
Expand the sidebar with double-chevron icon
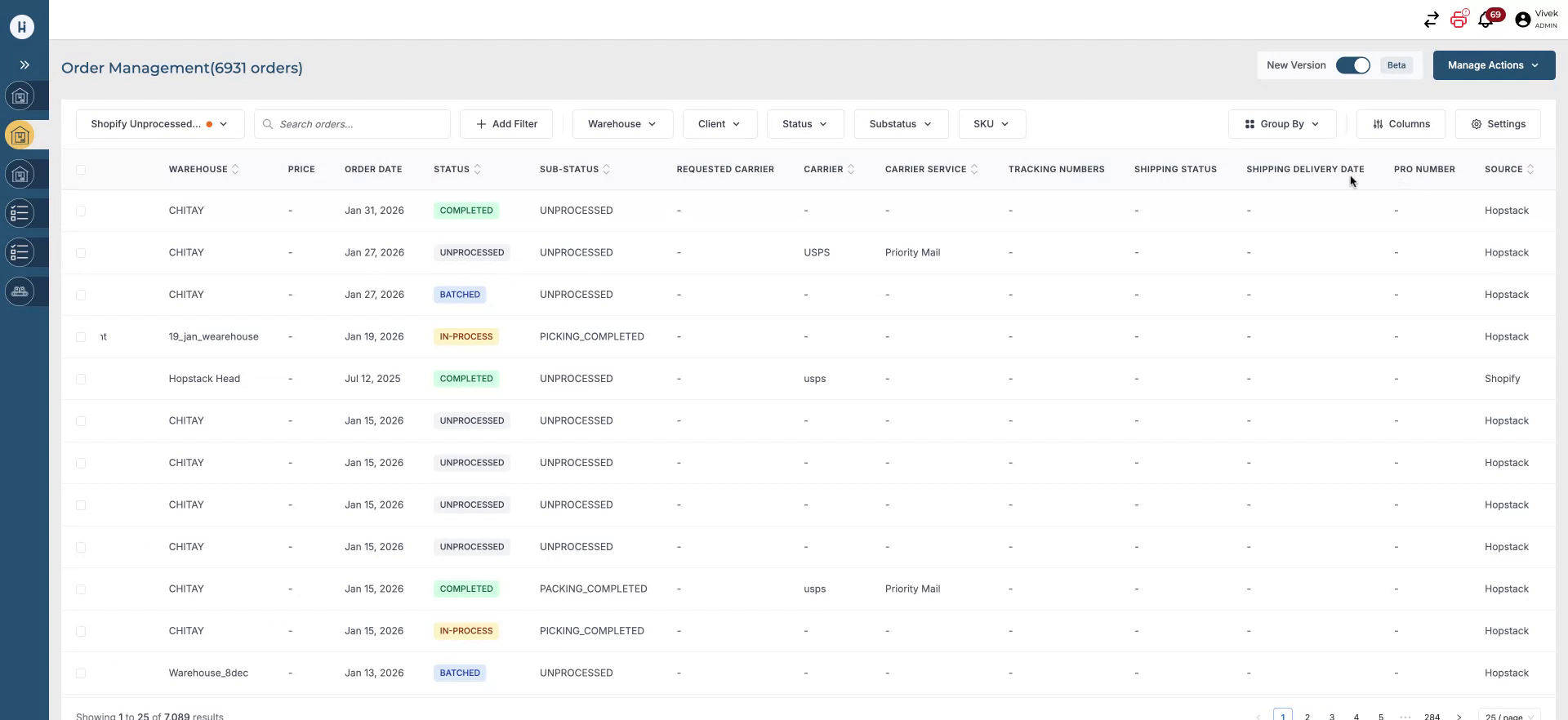tap(24, 65)
